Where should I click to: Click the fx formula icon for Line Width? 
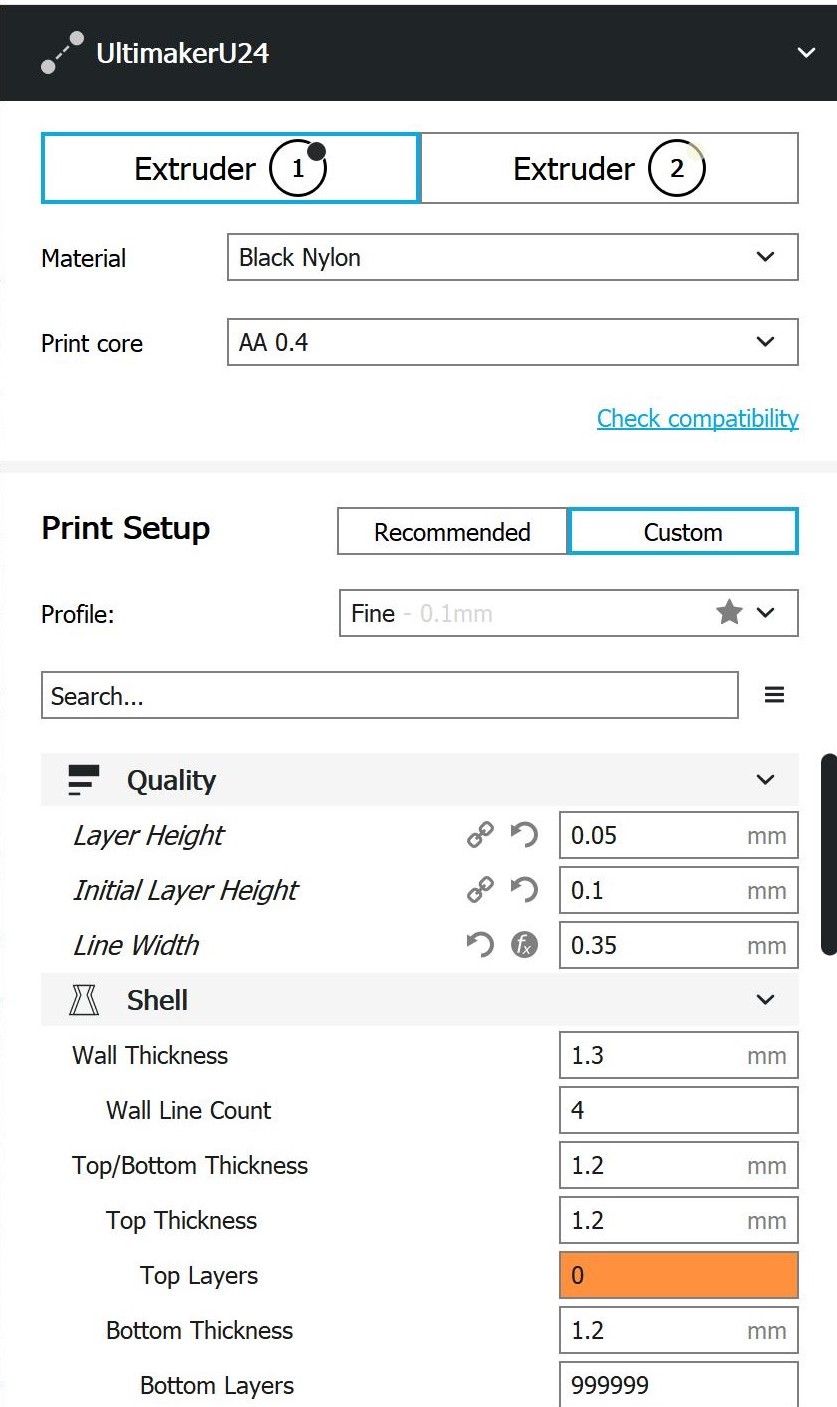(524, 945)
